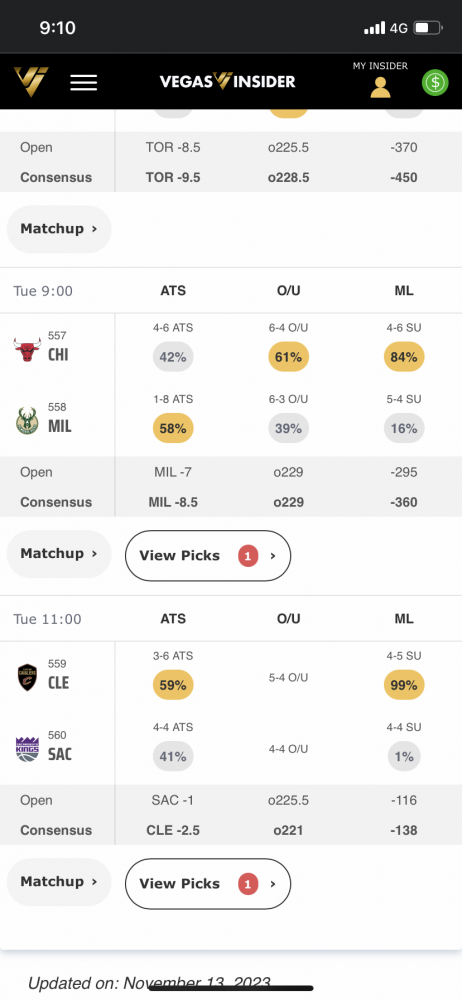Viewport: 462px width, 1000px height.
Task: Tap the Sacramento Kings team logo
Action: pyautogui.click(x=27, y=749)
